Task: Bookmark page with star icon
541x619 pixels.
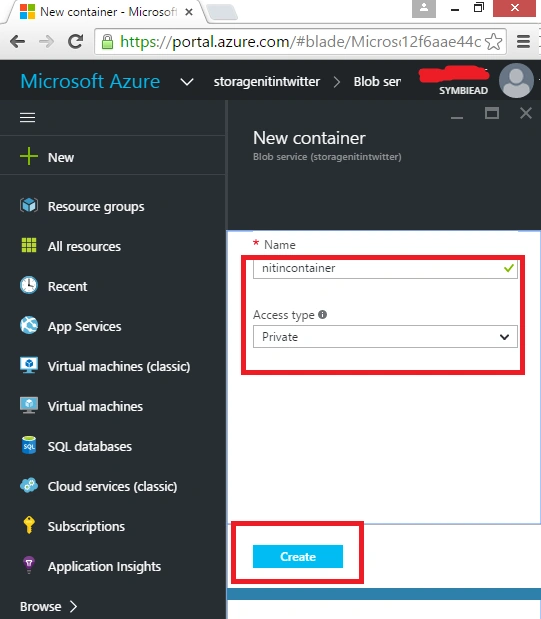Action: (x=493, y=41)
